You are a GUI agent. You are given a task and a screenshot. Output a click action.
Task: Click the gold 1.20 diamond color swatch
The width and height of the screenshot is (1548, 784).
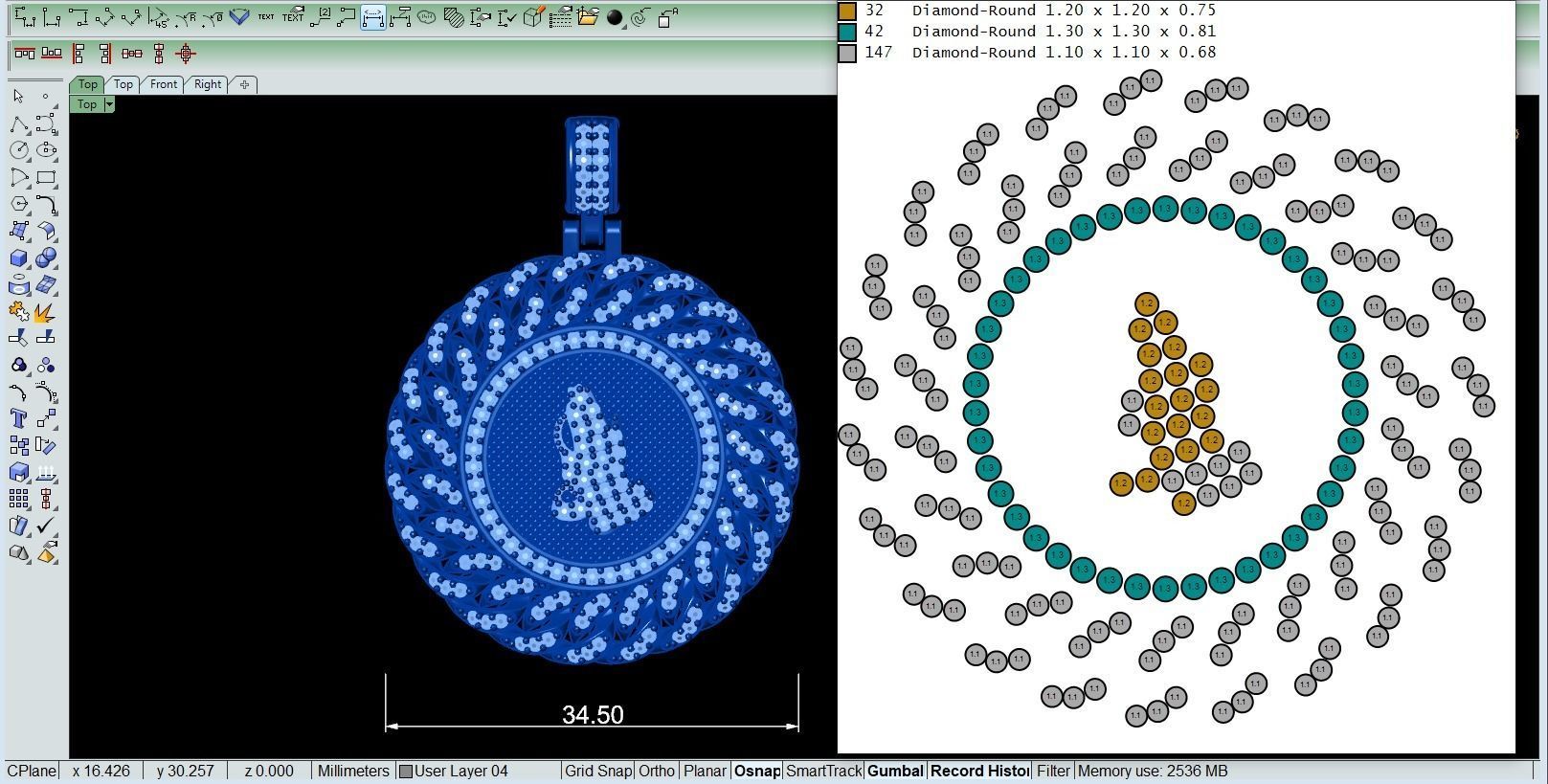tap(847, 11)
